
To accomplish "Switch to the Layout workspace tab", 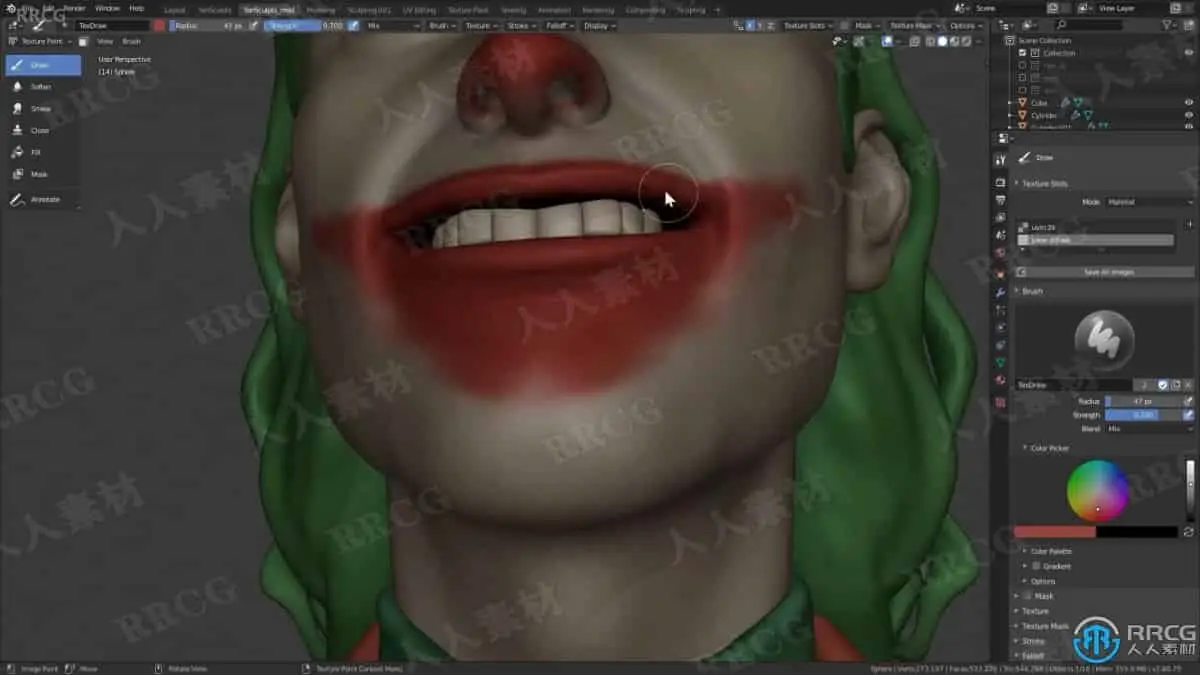I will (174, 9).
